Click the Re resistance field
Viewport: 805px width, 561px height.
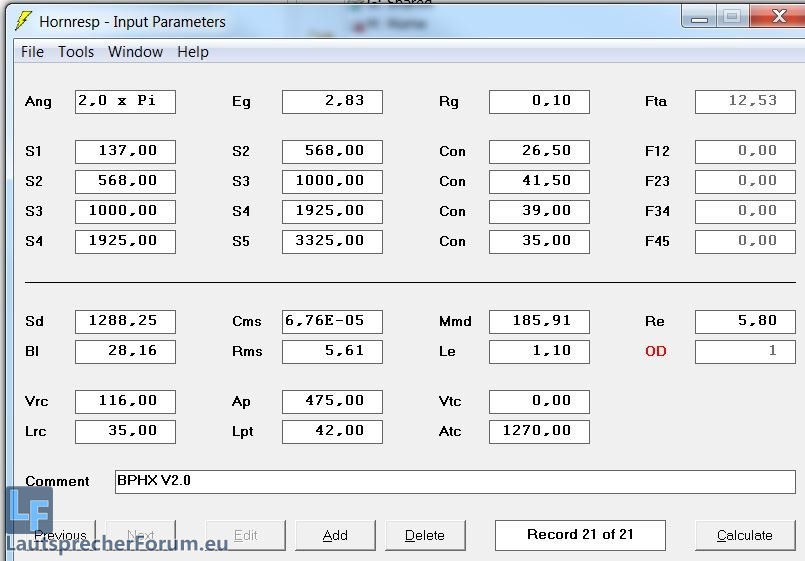tap(745, 321)
